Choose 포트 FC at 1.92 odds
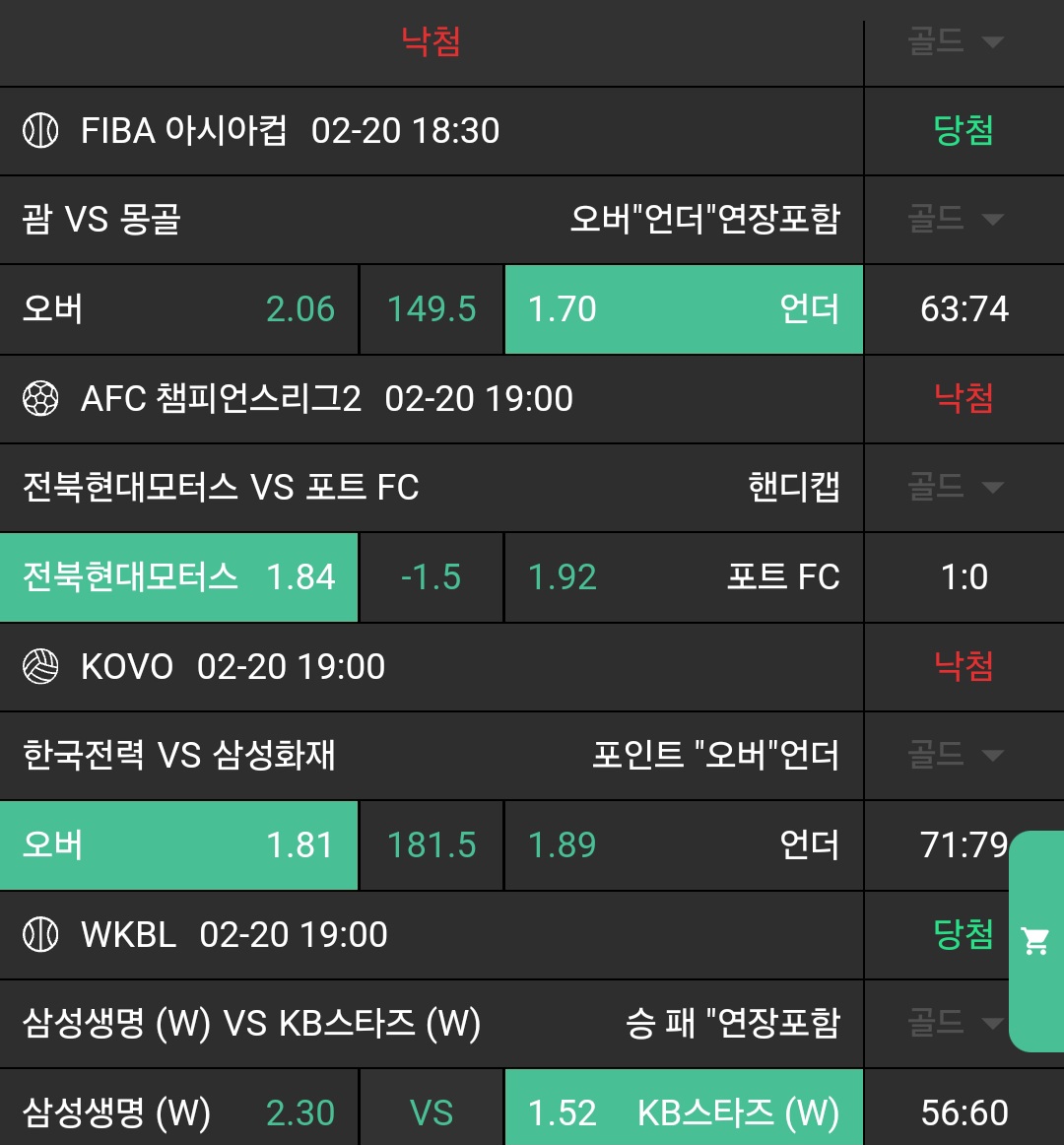1064x1145 pixels. coord(683,577)
